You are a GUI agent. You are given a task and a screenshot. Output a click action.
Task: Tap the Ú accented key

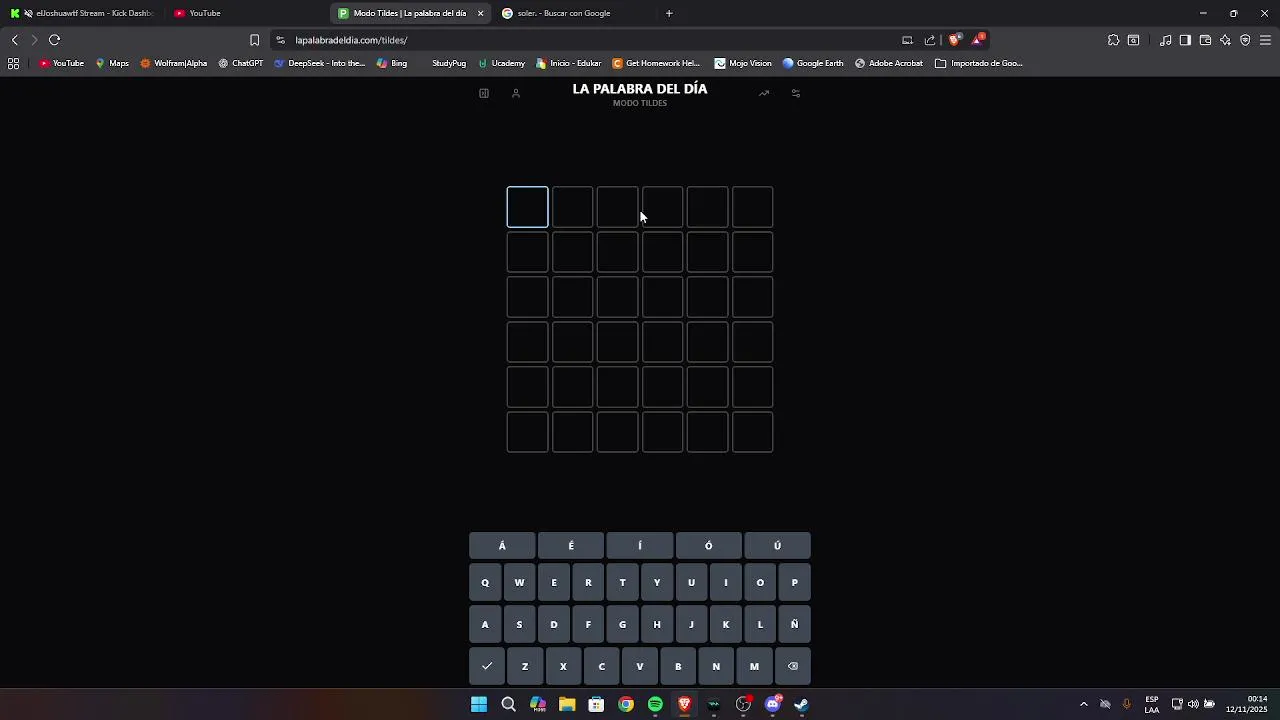(777, 546)
